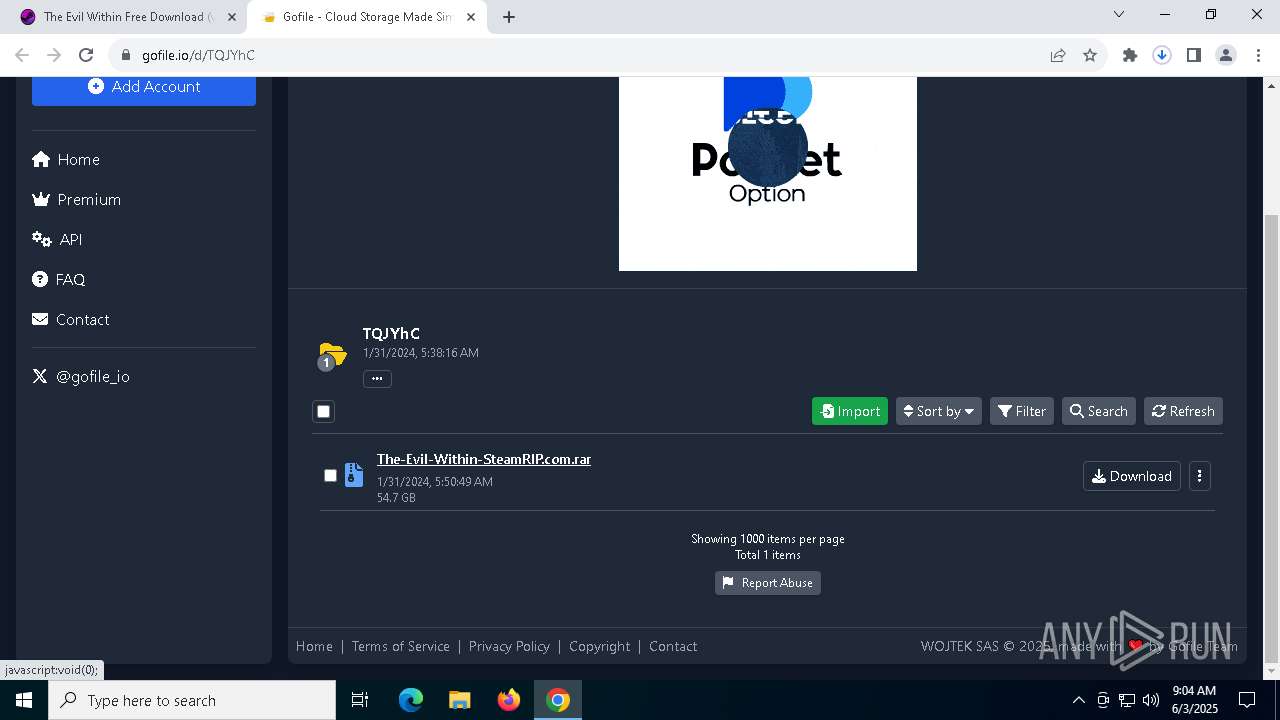Open Home in the sidebar
1280x720 pixels.
point(66,160)
